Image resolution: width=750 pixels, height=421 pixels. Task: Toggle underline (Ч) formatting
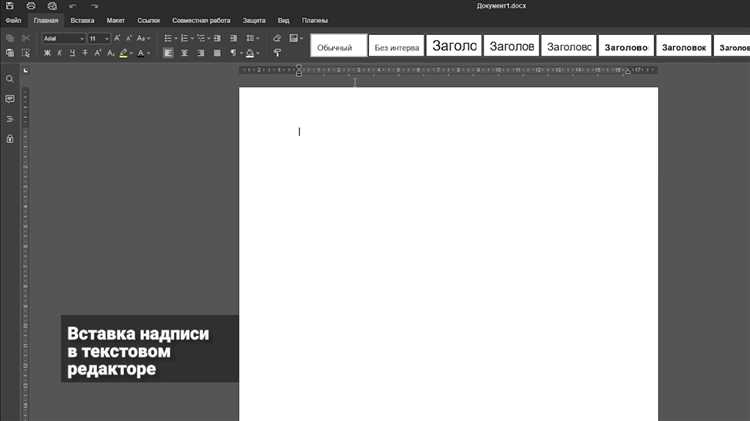72,53
